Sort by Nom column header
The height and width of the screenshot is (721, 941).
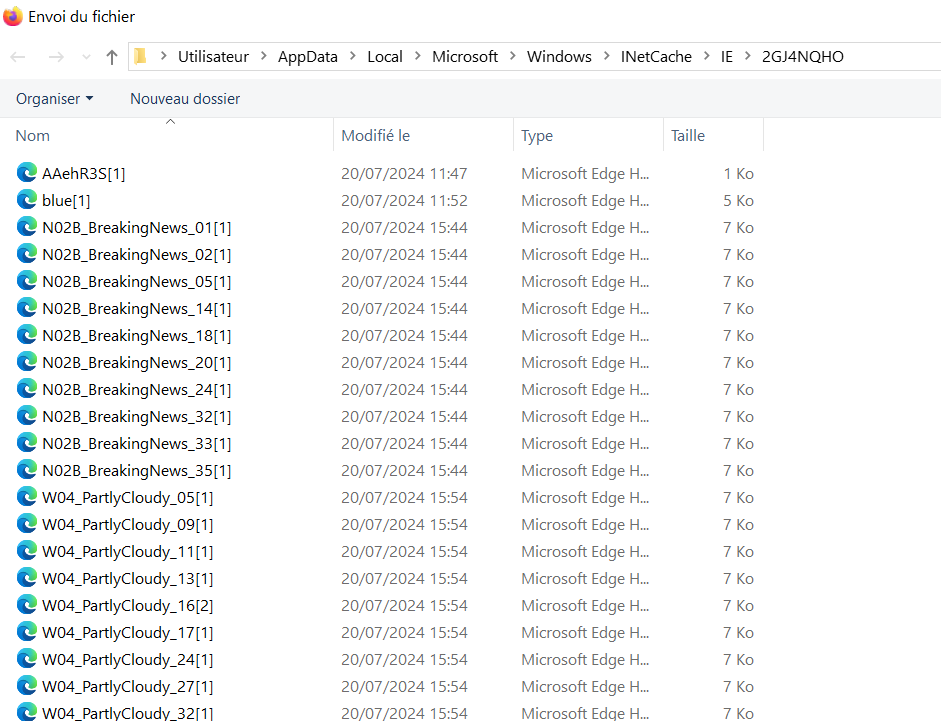(x=168, y=136)
